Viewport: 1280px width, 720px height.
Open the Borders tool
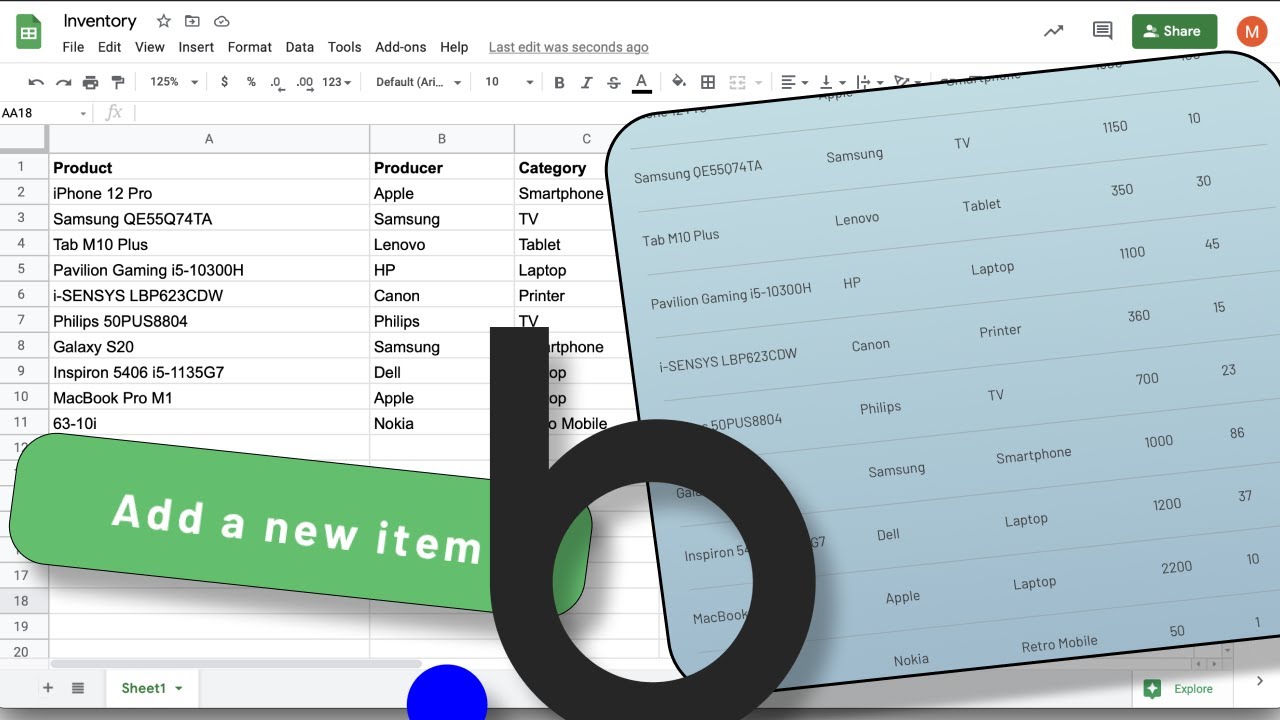(x=708, y=82)
